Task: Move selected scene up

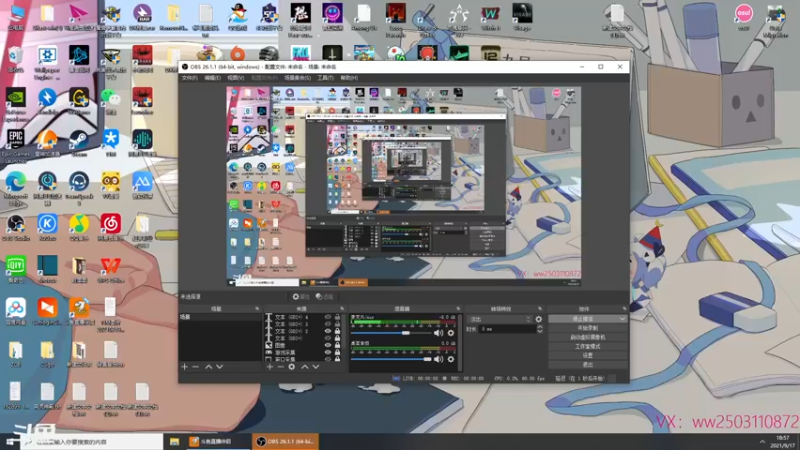Action: [209, 366]
